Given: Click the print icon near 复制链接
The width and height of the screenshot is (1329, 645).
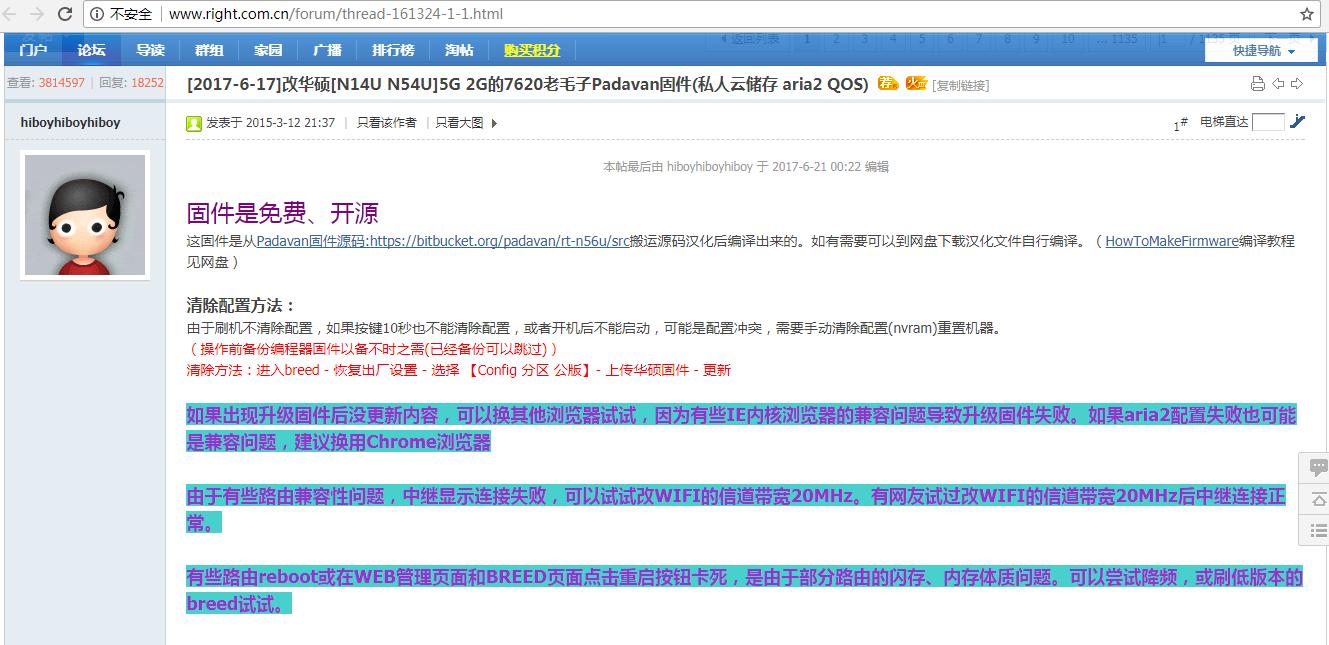Looking at the screenshot, I should [1258, 84].
